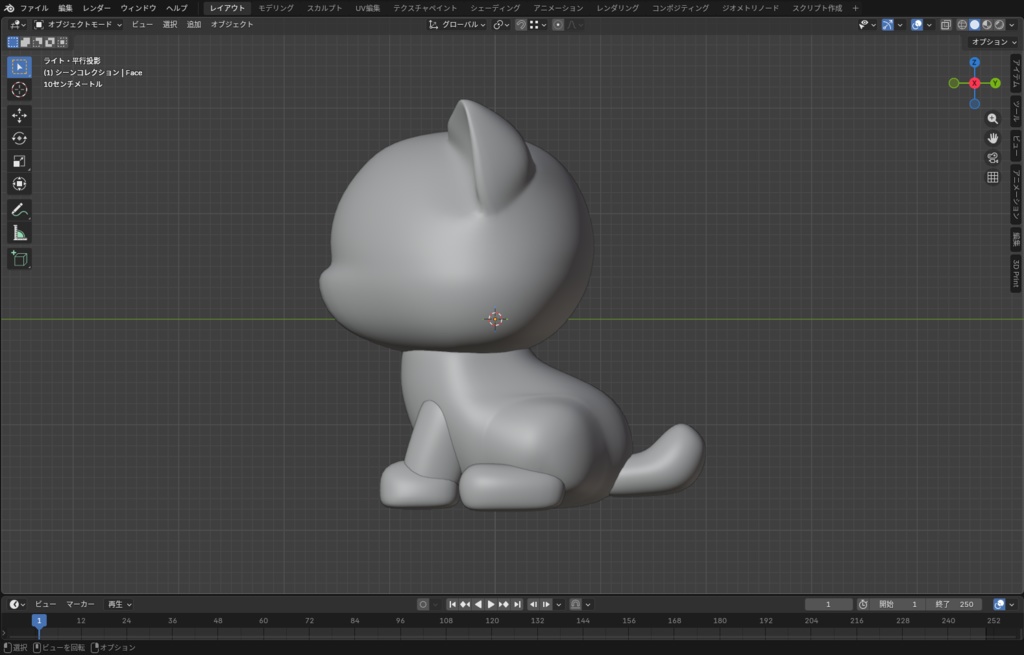This screenshot has width=1024, height=655.
Task: Toggle snapping with the magnet icon
Action: 522,25
